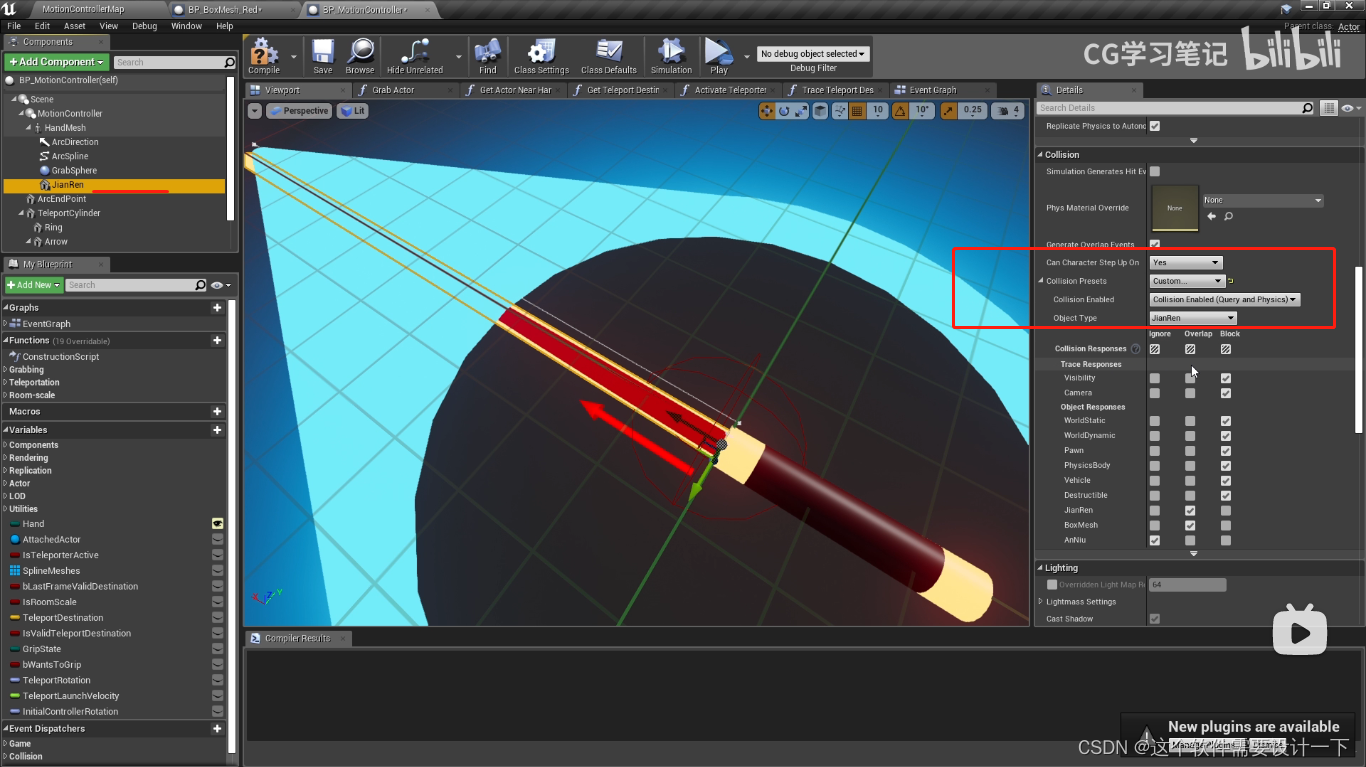Toggle rotation snap angle icon
Screen dimensions: 1366x767
tap(902, 111)
